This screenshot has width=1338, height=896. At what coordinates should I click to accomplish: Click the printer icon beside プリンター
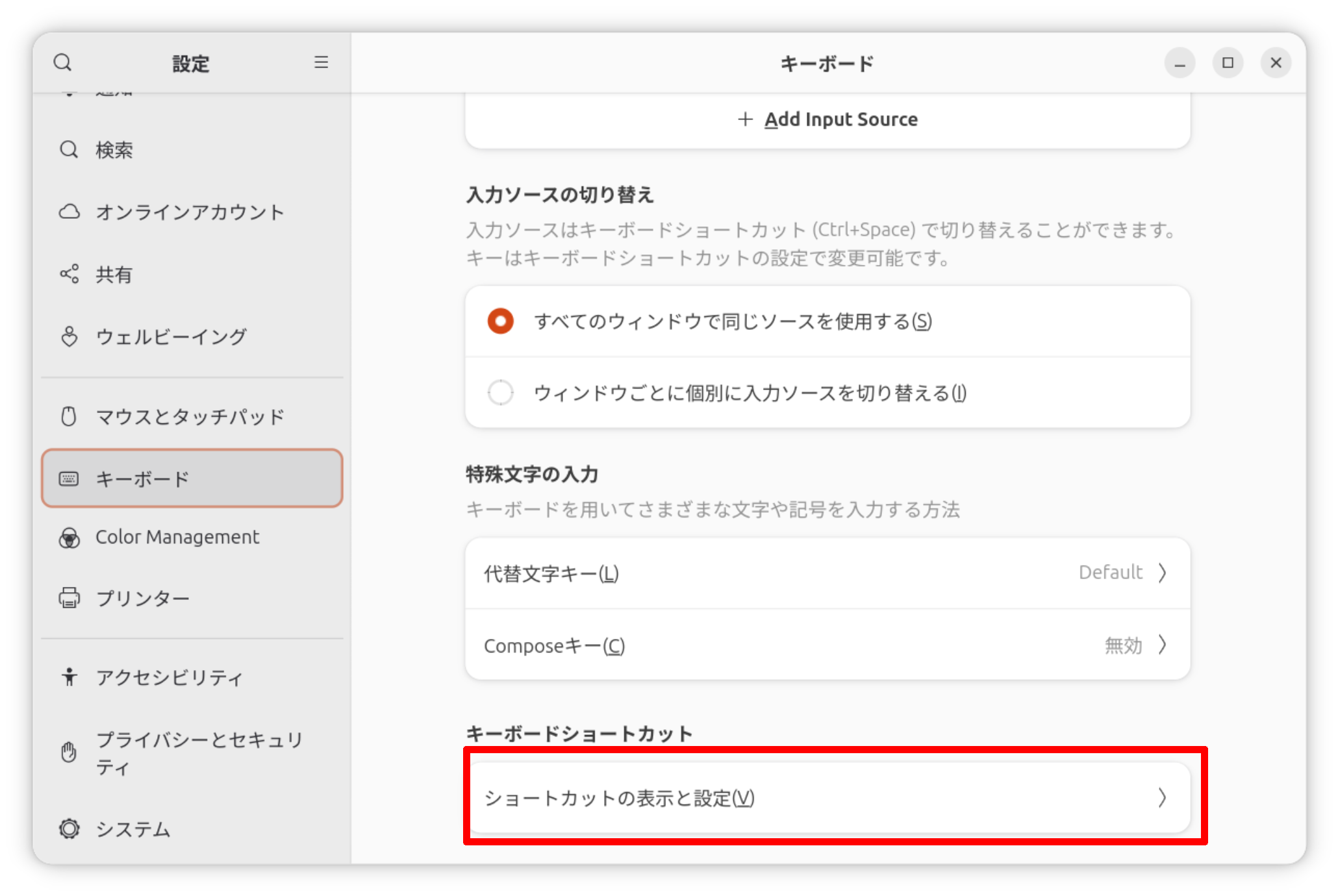point(69,597)
